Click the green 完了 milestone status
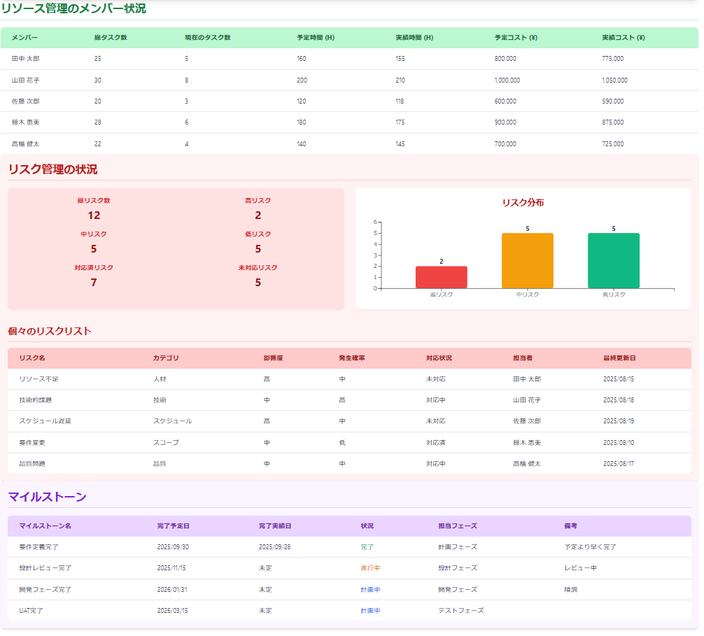 [367, 547]
